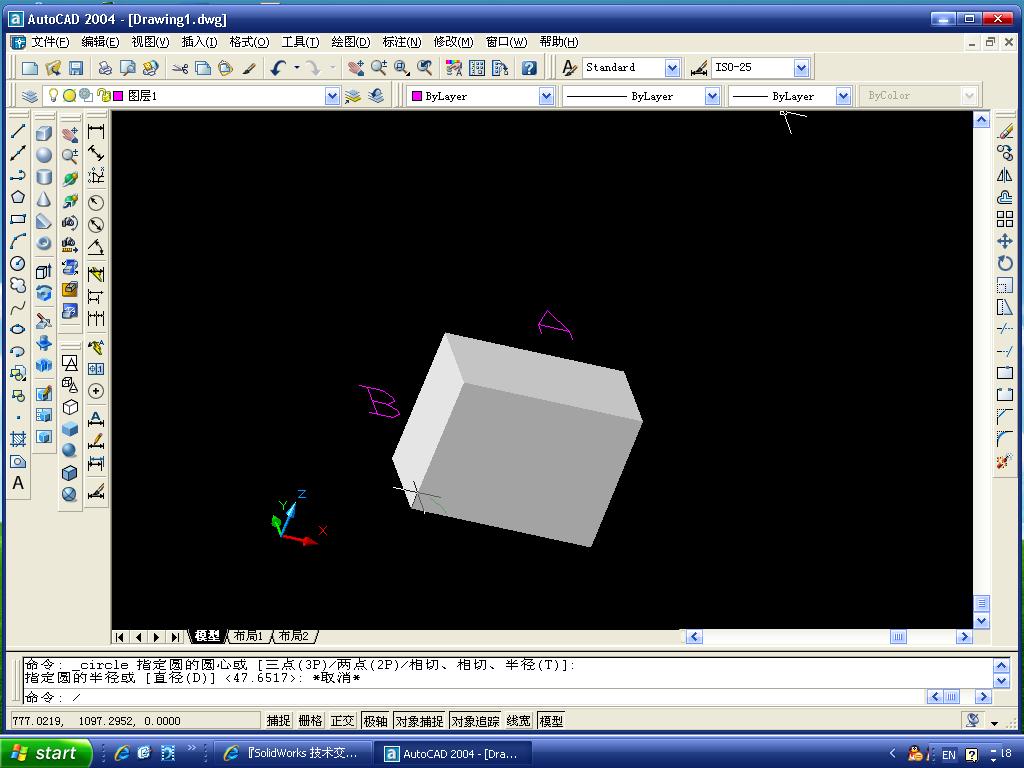Expand the Undo history dropdown arrow
1024x768 pixels.
(x=297, y=67)
